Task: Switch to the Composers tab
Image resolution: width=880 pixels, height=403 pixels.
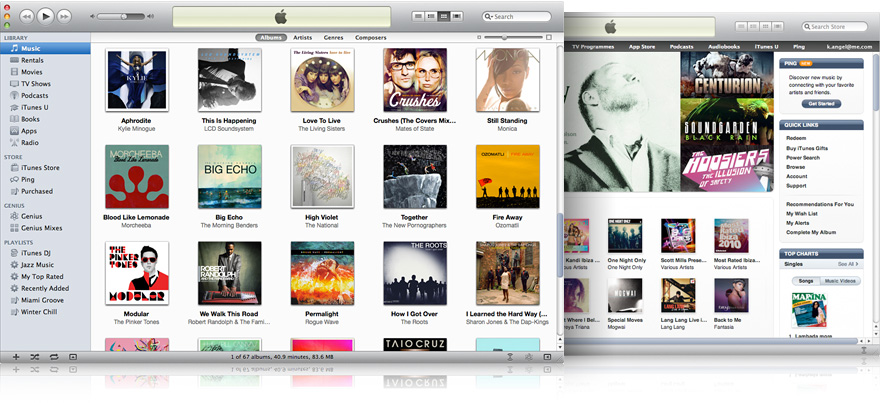Action: click(x=370, y=38)
